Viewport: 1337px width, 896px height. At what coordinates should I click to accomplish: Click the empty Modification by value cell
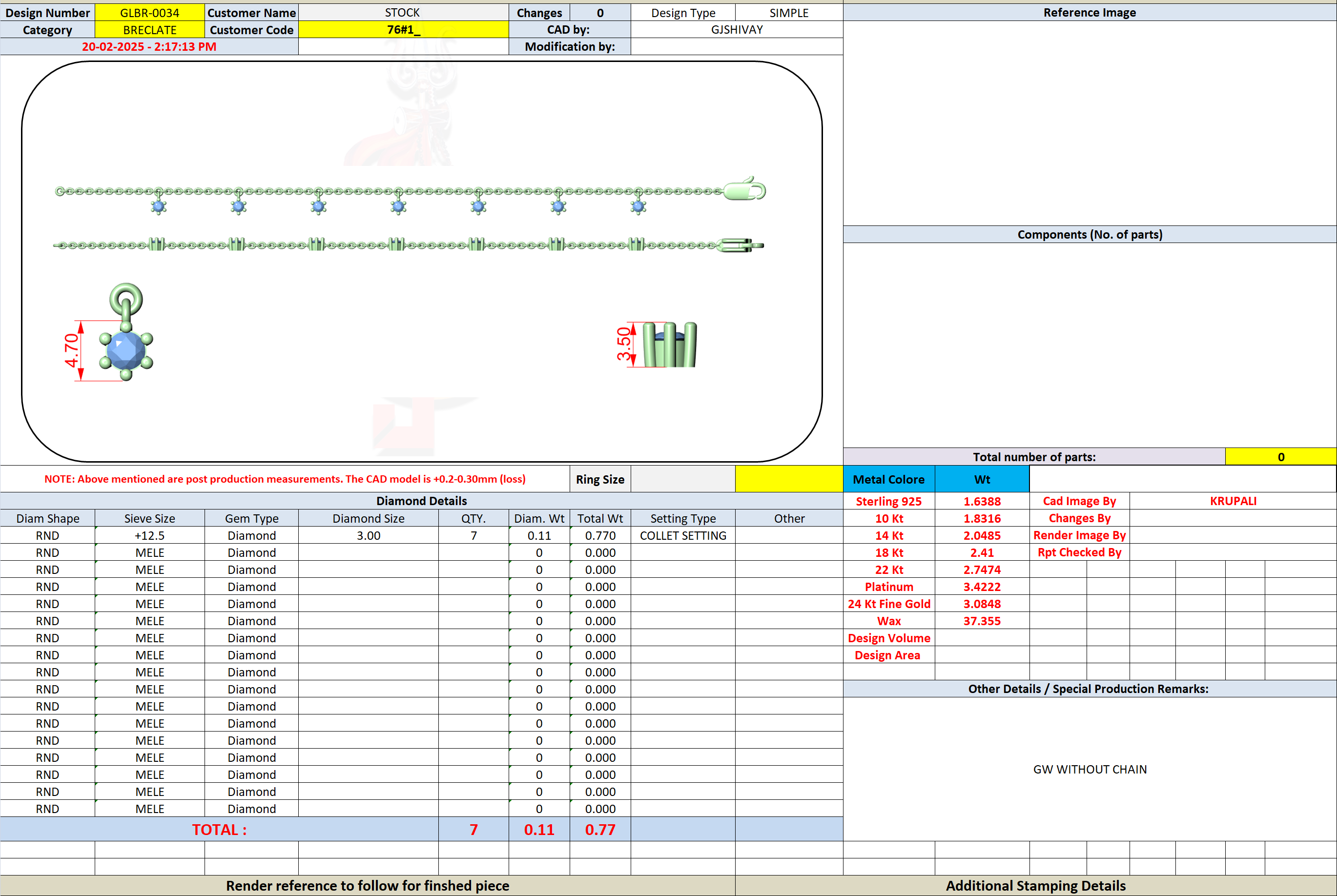(x=737, y=47)
